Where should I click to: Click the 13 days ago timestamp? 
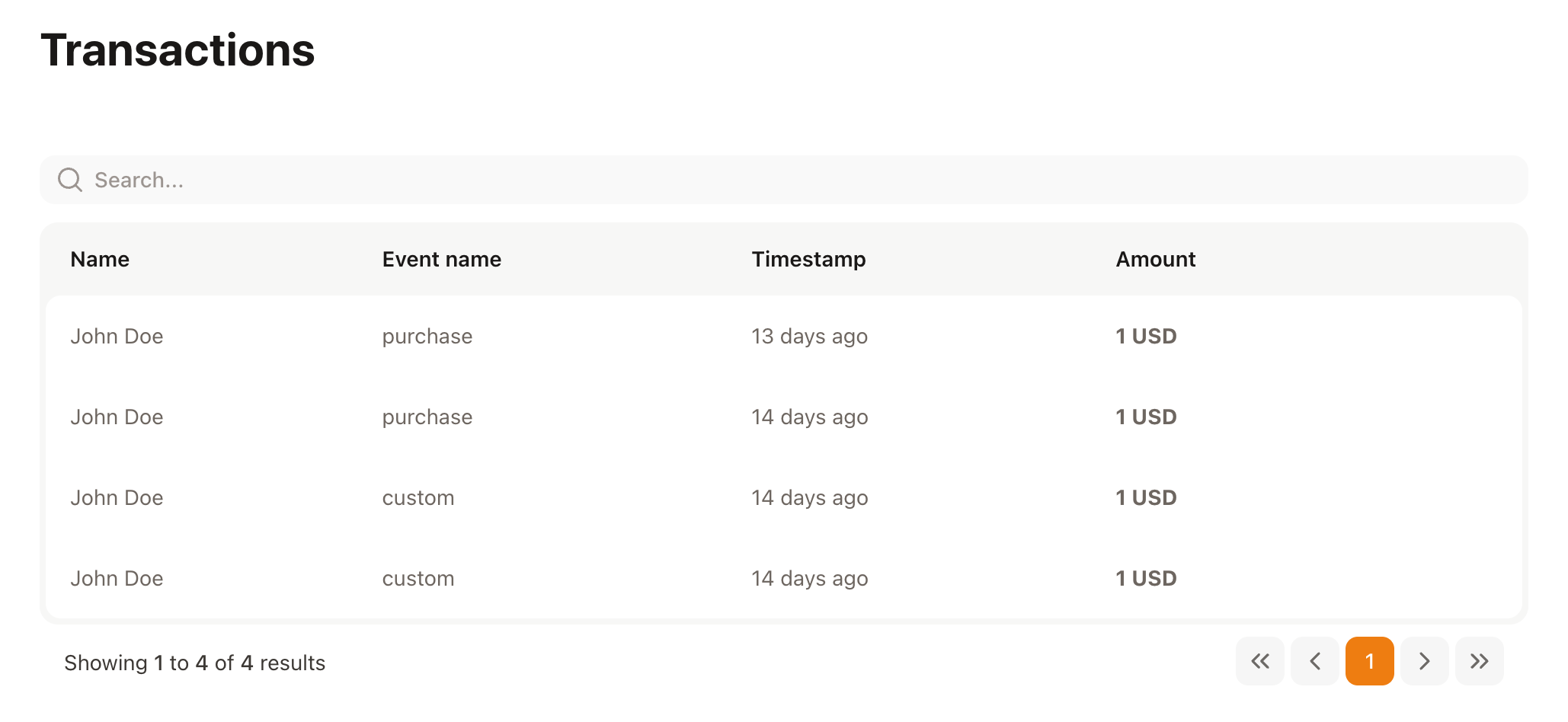click(808, 336)
